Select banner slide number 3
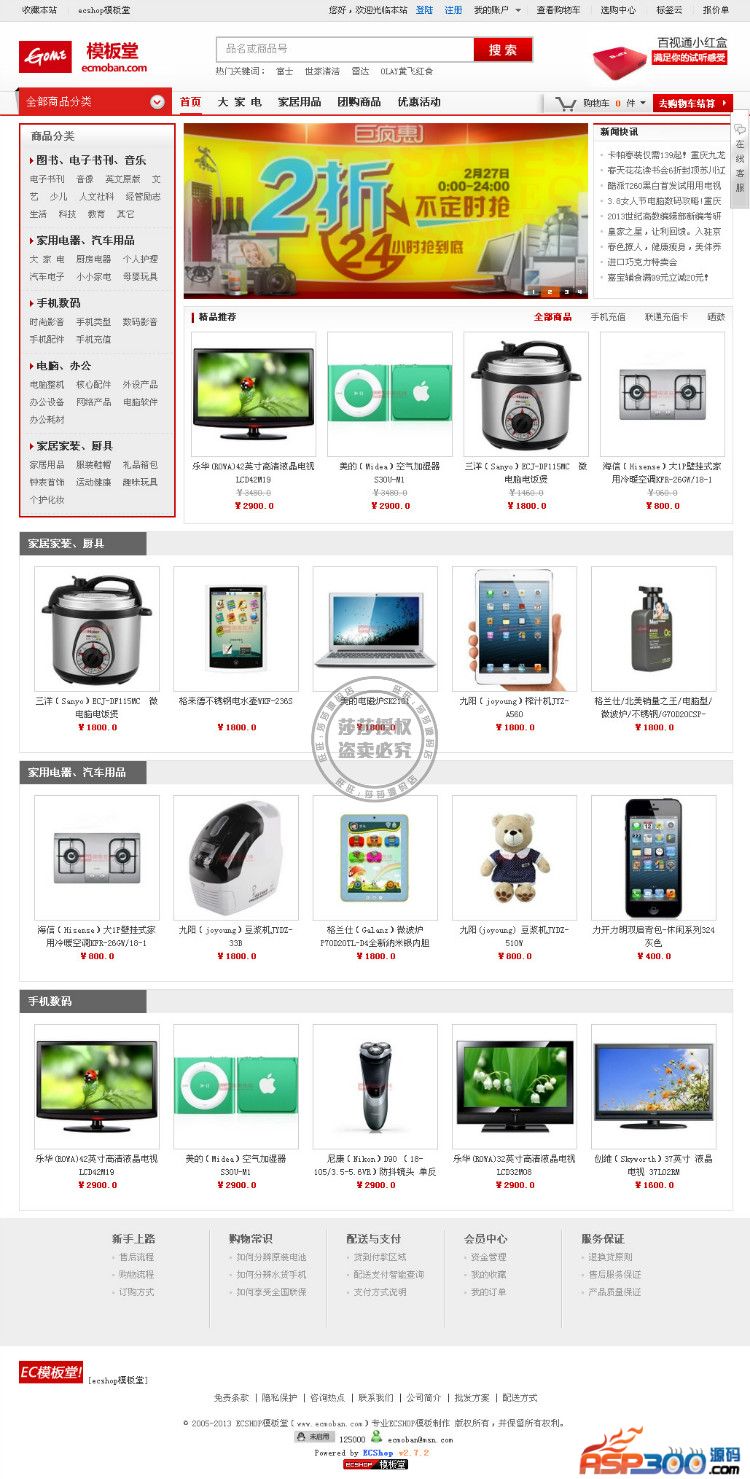750x1479 pixels. pyautogui.click(x=565, y=292)
